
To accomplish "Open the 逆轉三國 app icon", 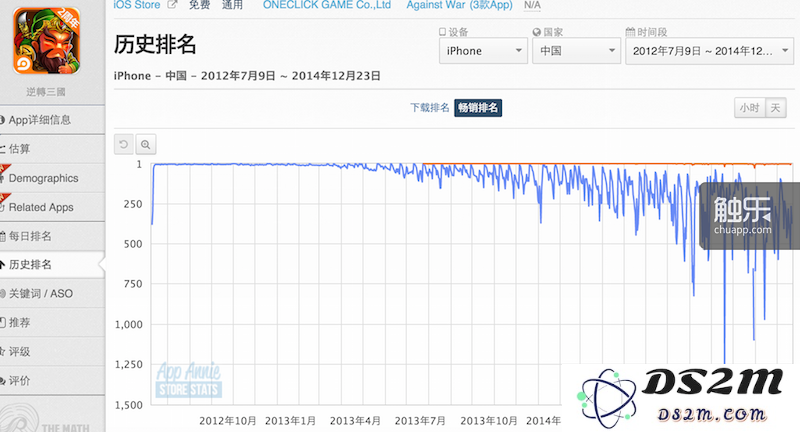I will point(46,40).
